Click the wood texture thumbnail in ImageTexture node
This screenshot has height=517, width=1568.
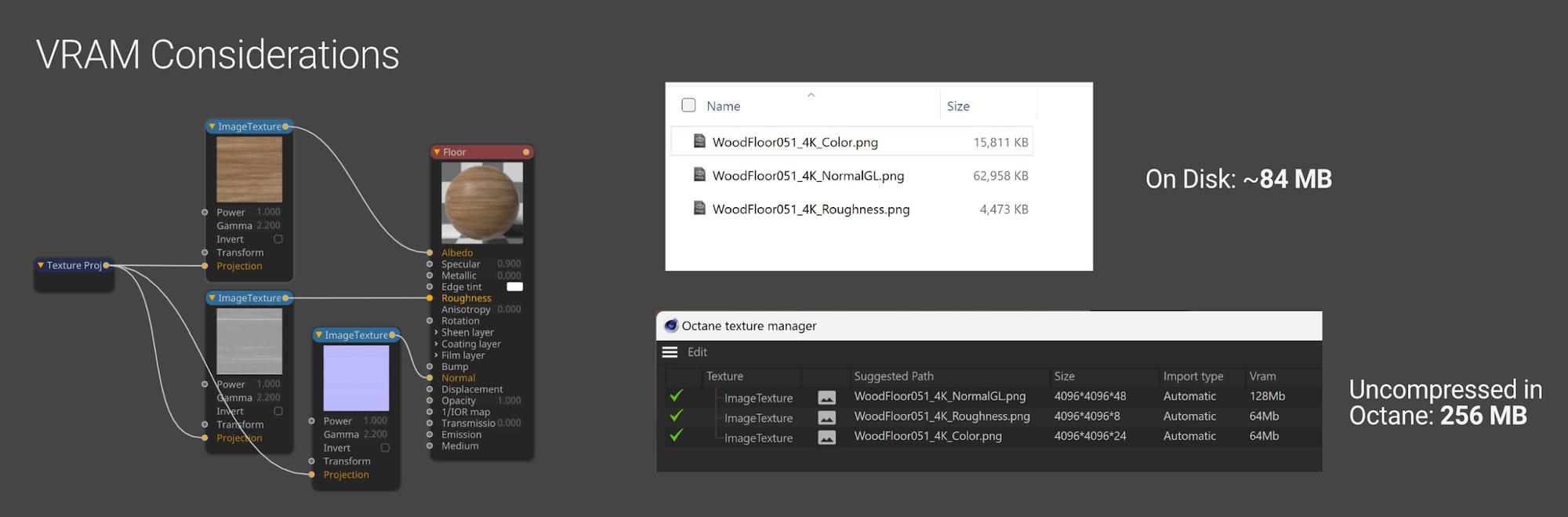coord(249,169)
